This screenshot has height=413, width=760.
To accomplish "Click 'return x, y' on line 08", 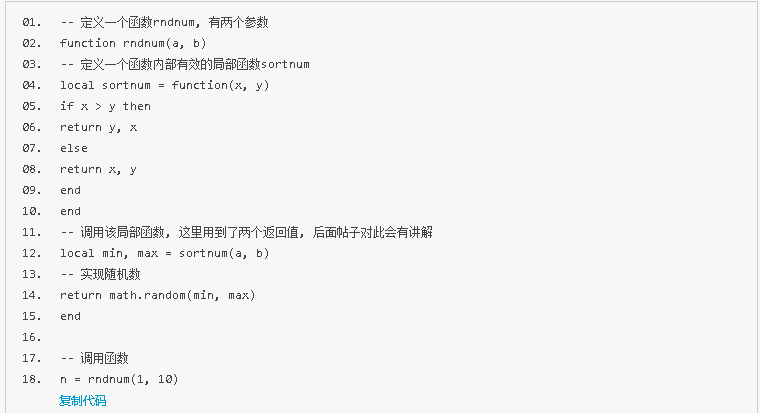I will [98, 169].
